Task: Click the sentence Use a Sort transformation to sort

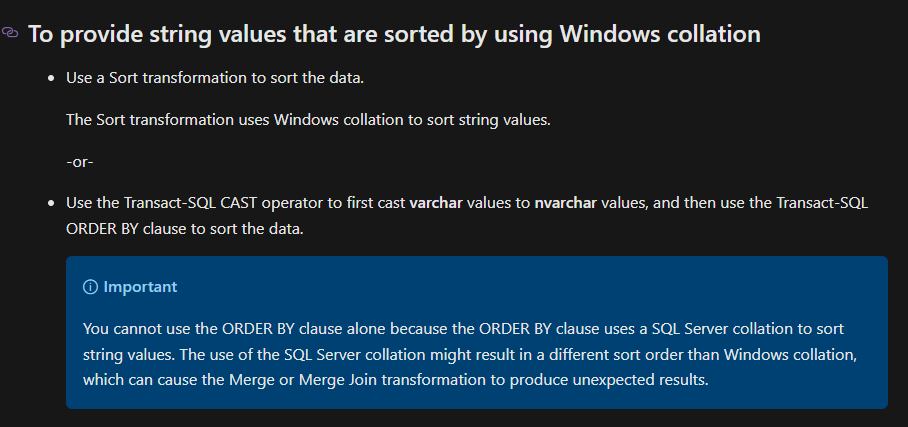Action: click(215, 78)
